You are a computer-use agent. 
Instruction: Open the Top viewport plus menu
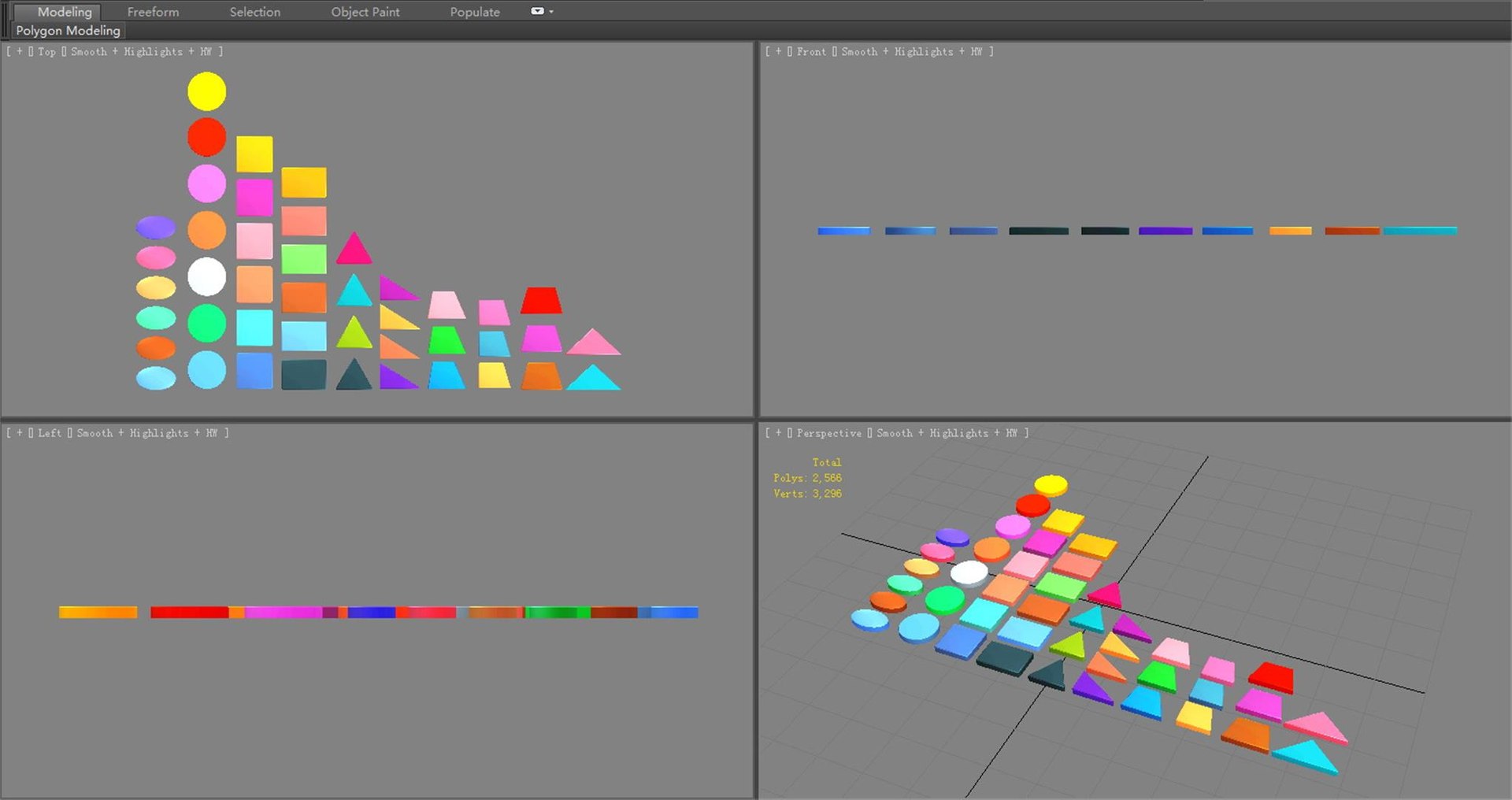pyautogui.click(x=20, y=51)
